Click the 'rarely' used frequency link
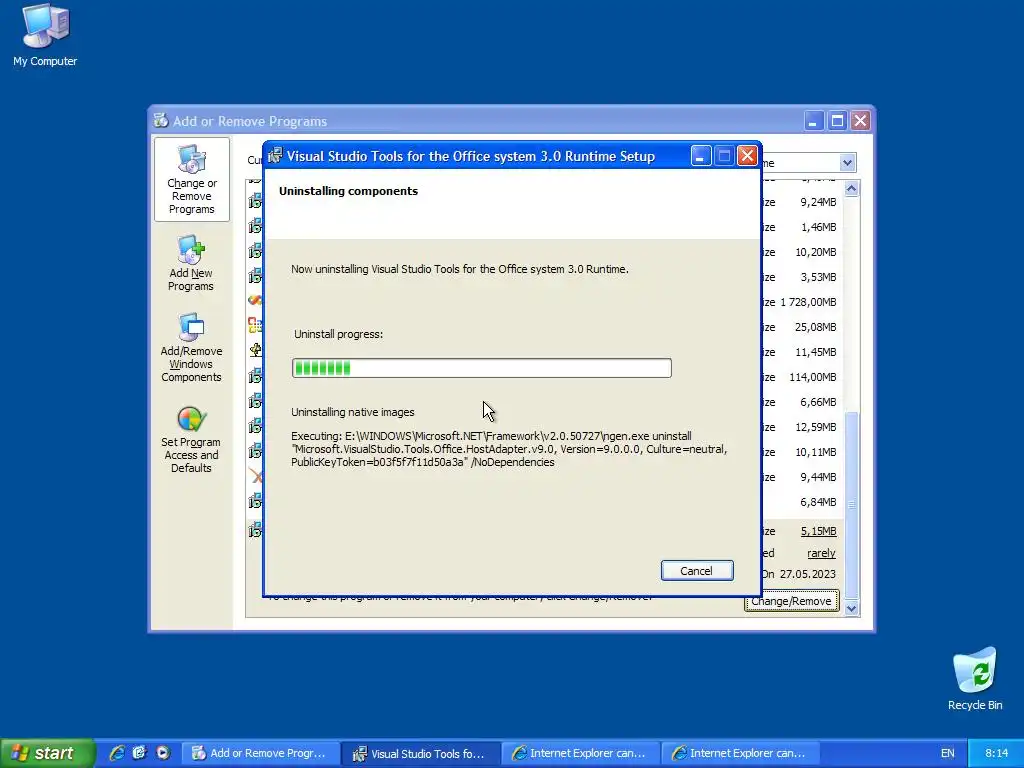 coord(821,553)
